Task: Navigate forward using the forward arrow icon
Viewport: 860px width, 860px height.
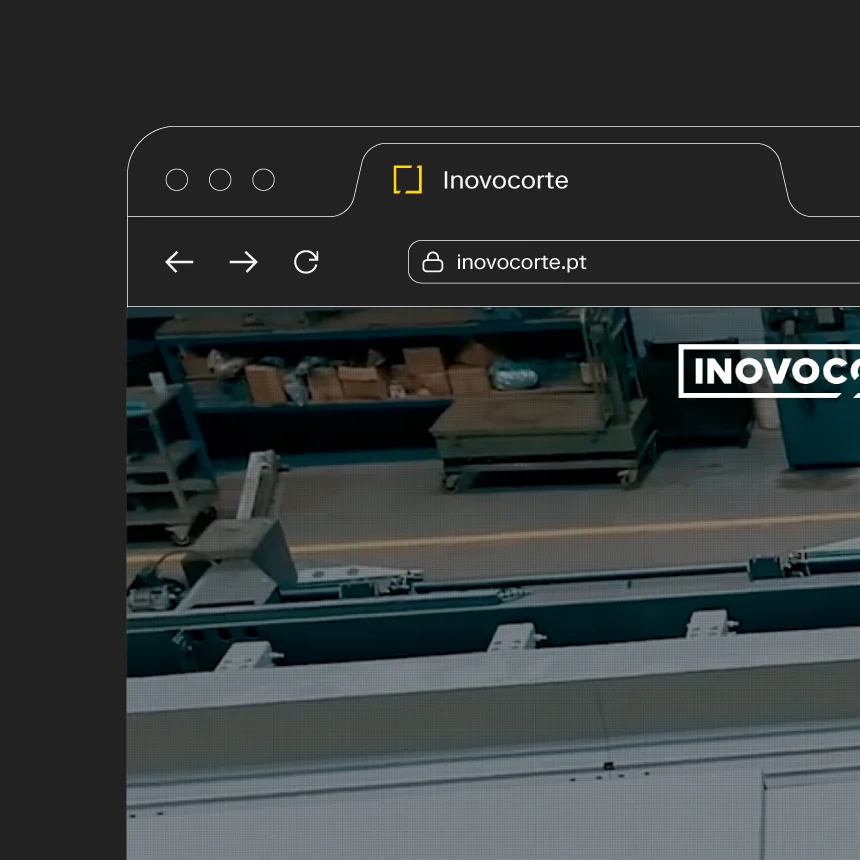Action: point(243,262)
